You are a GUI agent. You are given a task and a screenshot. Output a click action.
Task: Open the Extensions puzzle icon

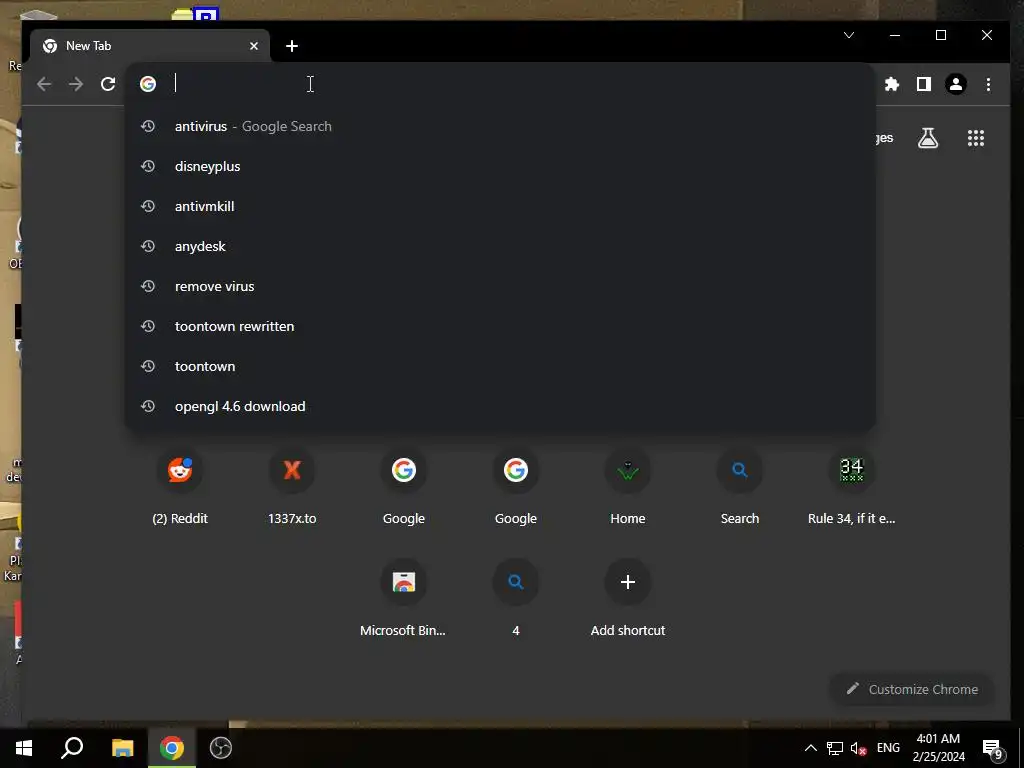coord(891,84)
